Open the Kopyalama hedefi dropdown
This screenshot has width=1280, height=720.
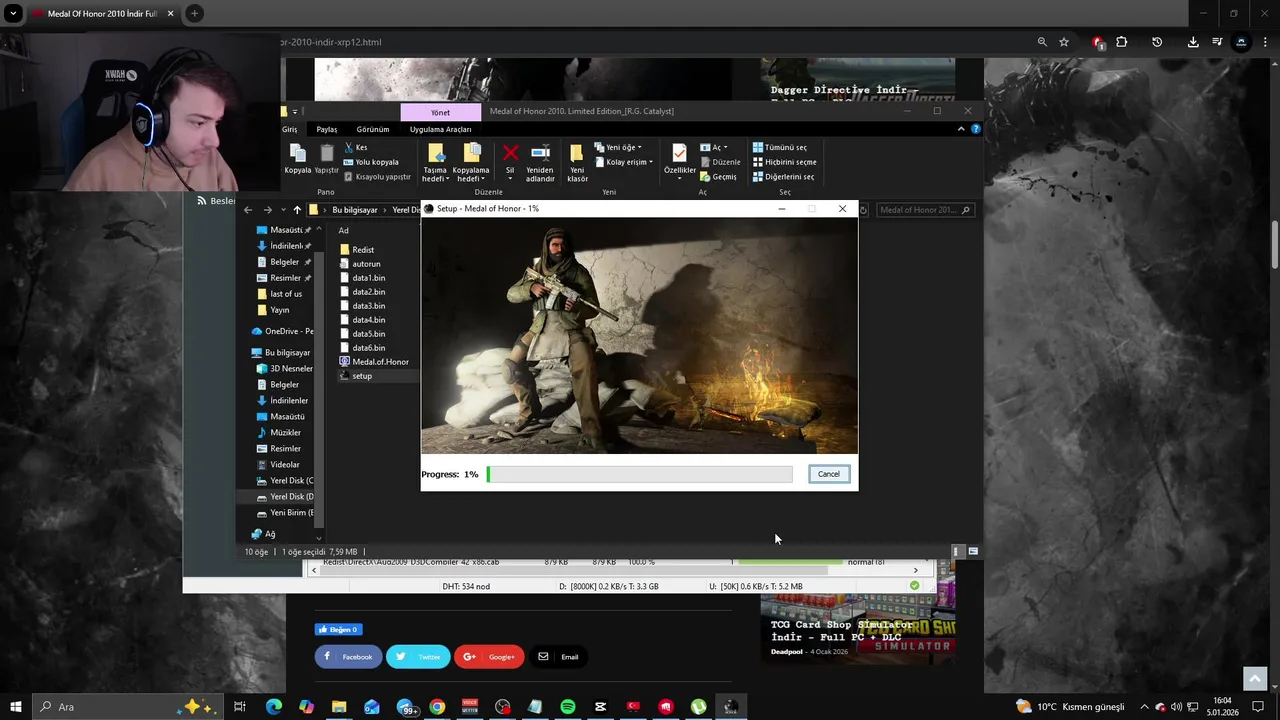(x=471, y=162)
